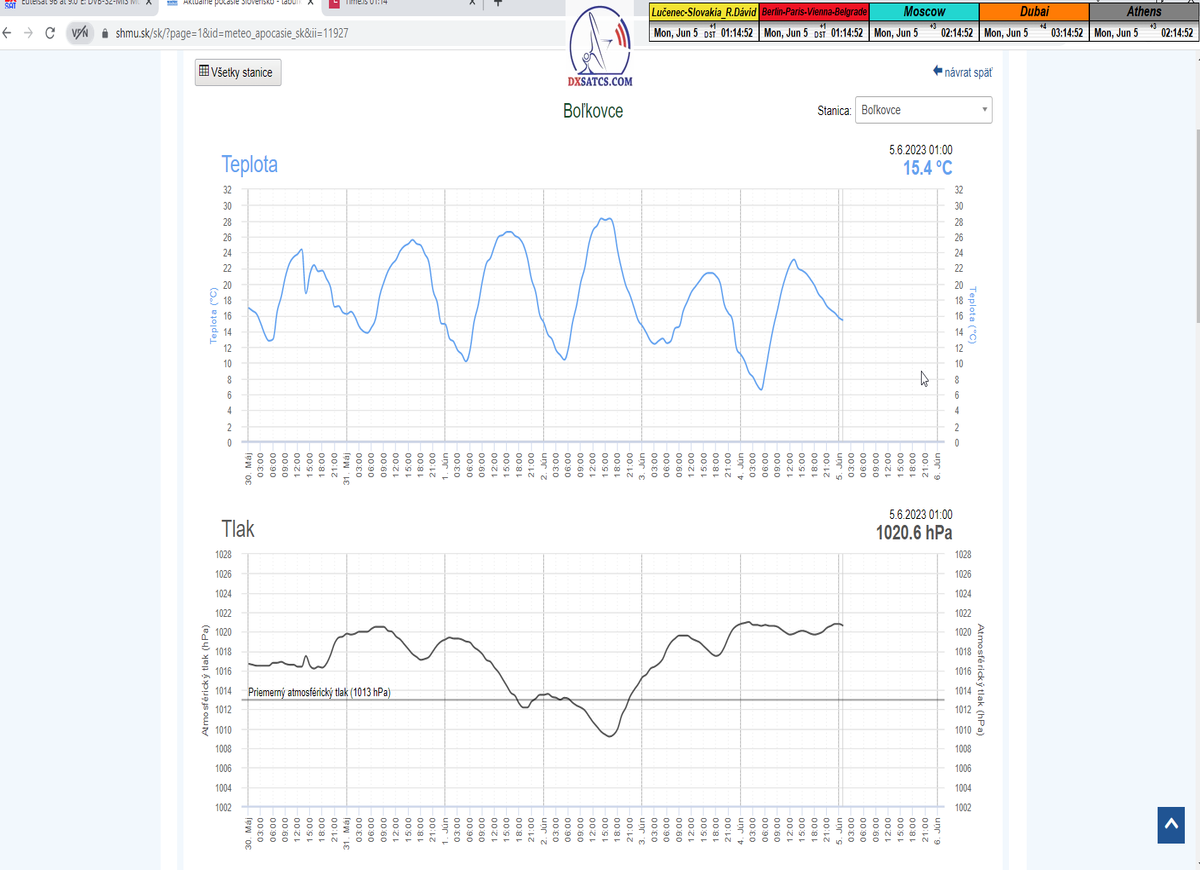Reload the page with the refresh icon

50,33
